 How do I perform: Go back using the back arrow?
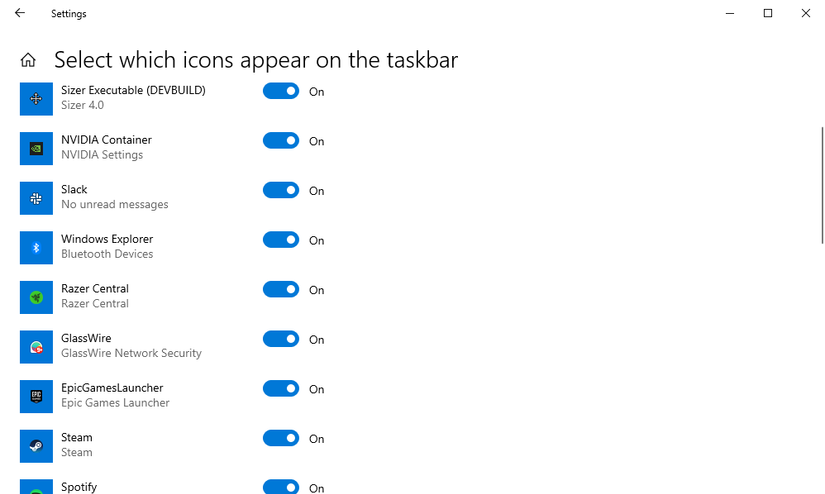tap(20, 14)
